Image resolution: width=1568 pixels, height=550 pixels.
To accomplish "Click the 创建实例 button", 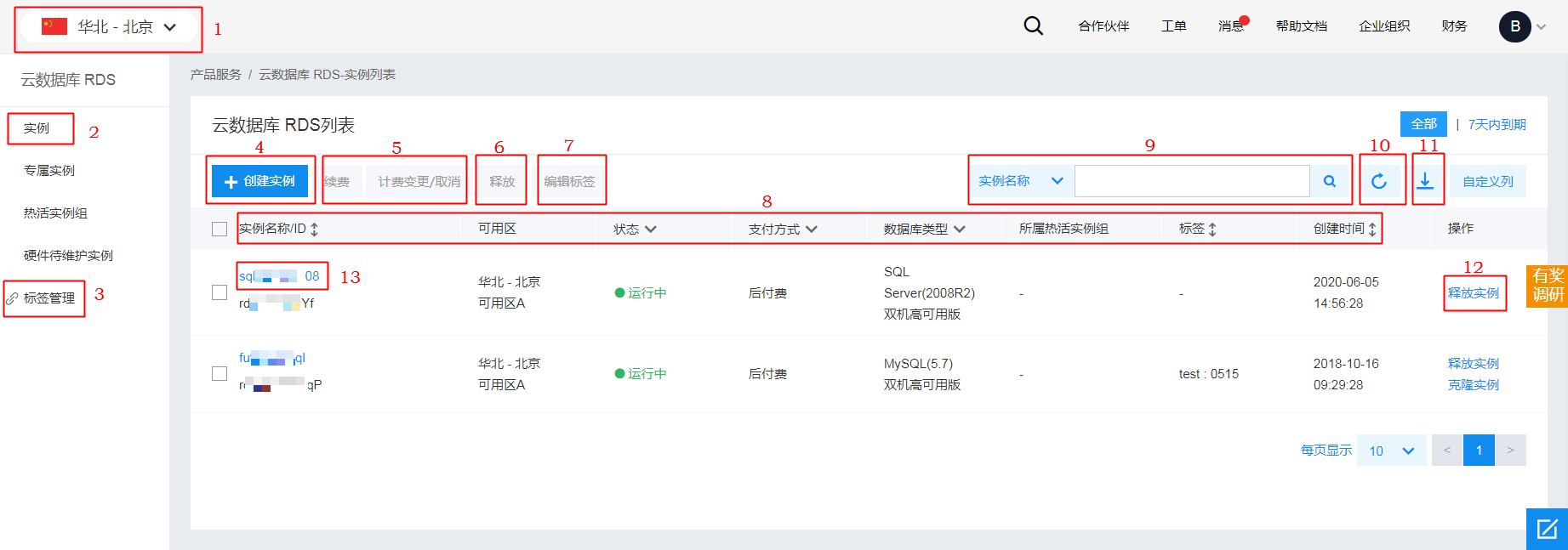I will tap(259, 181).
